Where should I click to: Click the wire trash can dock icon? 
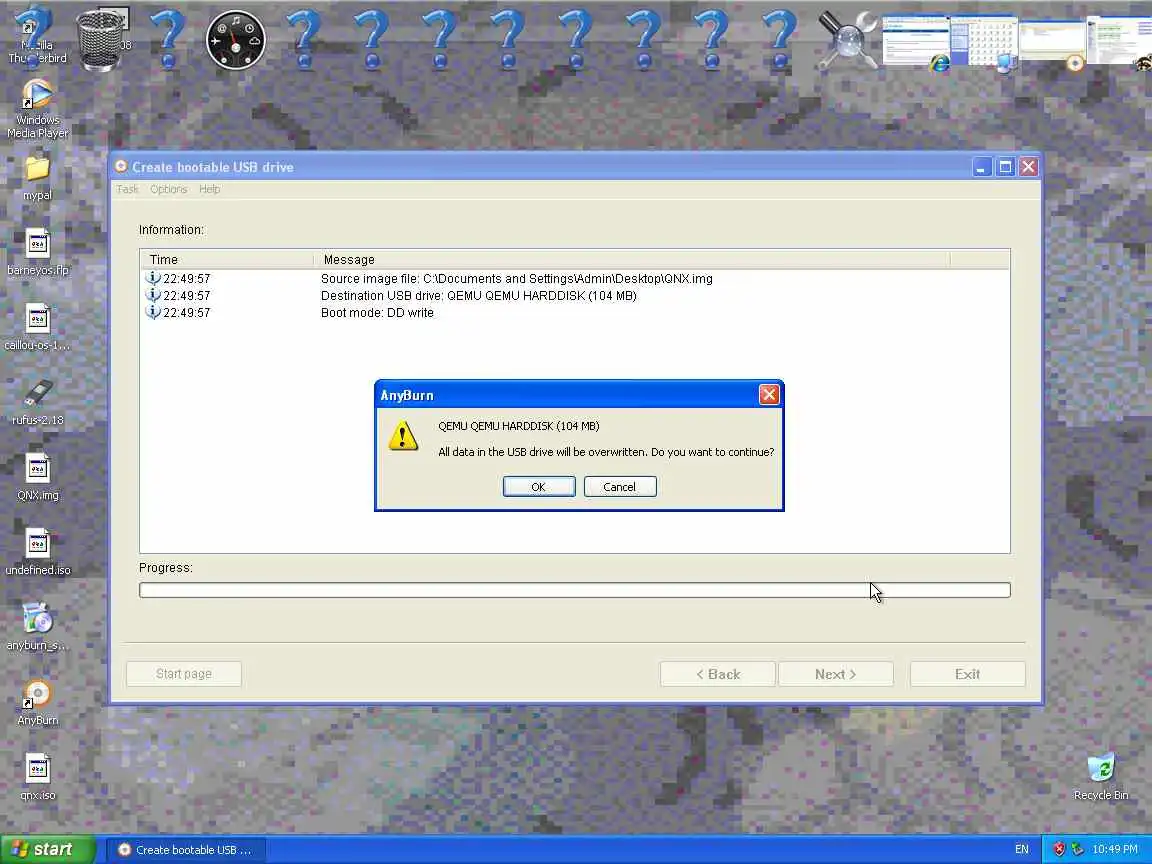click(101, 40)
